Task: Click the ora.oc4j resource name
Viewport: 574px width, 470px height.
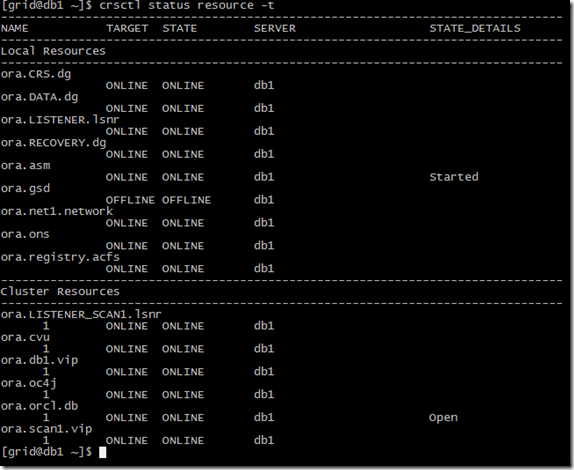Action: point(29,383)
